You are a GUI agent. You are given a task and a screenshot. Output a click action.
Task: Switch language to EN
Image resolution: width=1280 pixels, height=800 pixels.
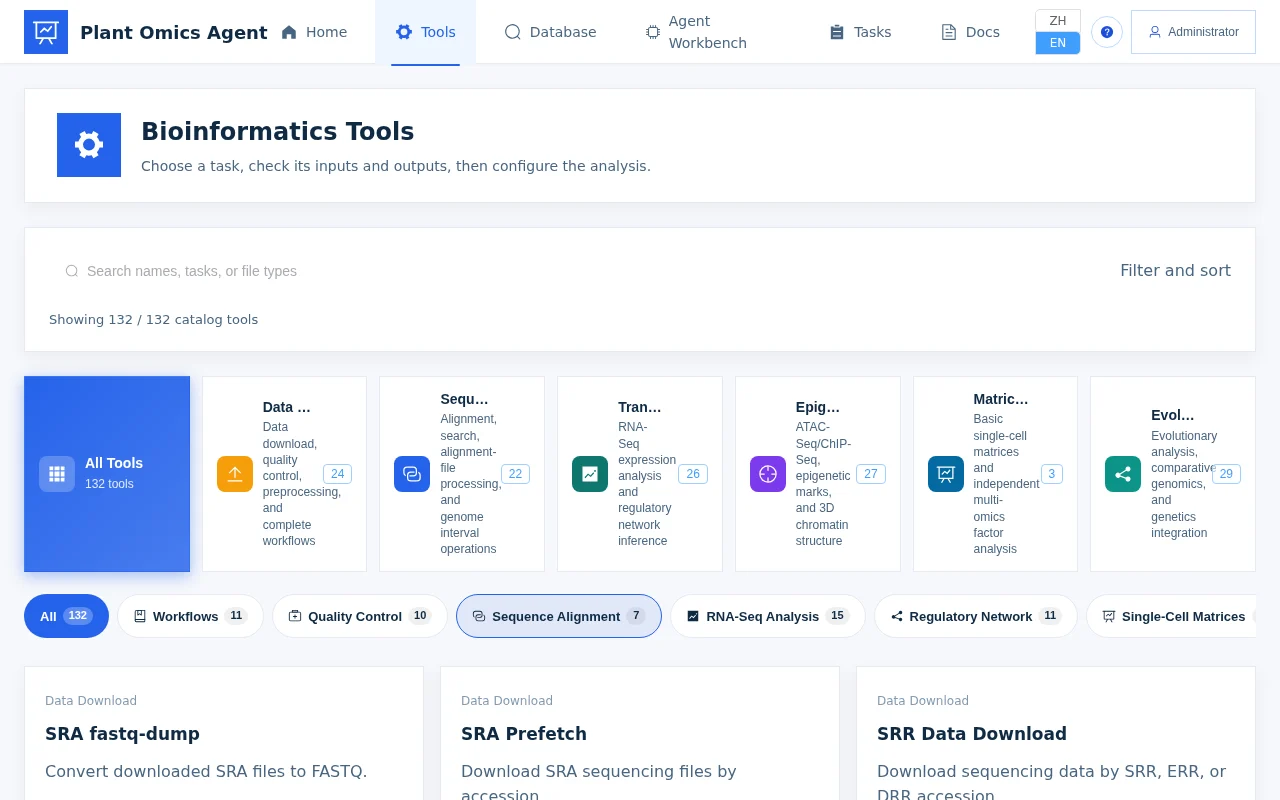(1058, 43)
